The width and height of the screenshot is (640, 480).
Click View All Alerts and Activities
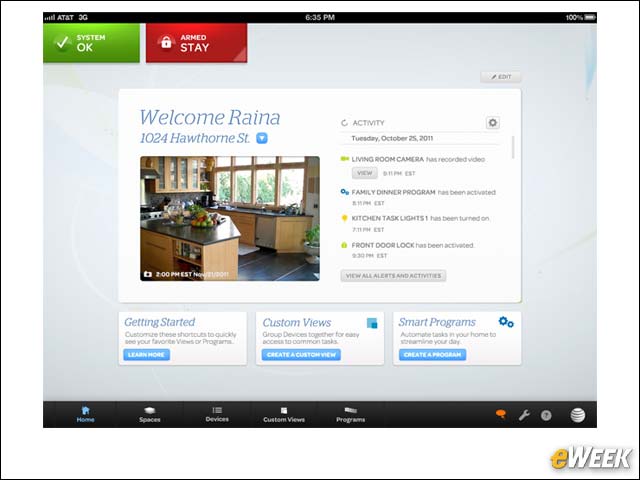(393, 276)
